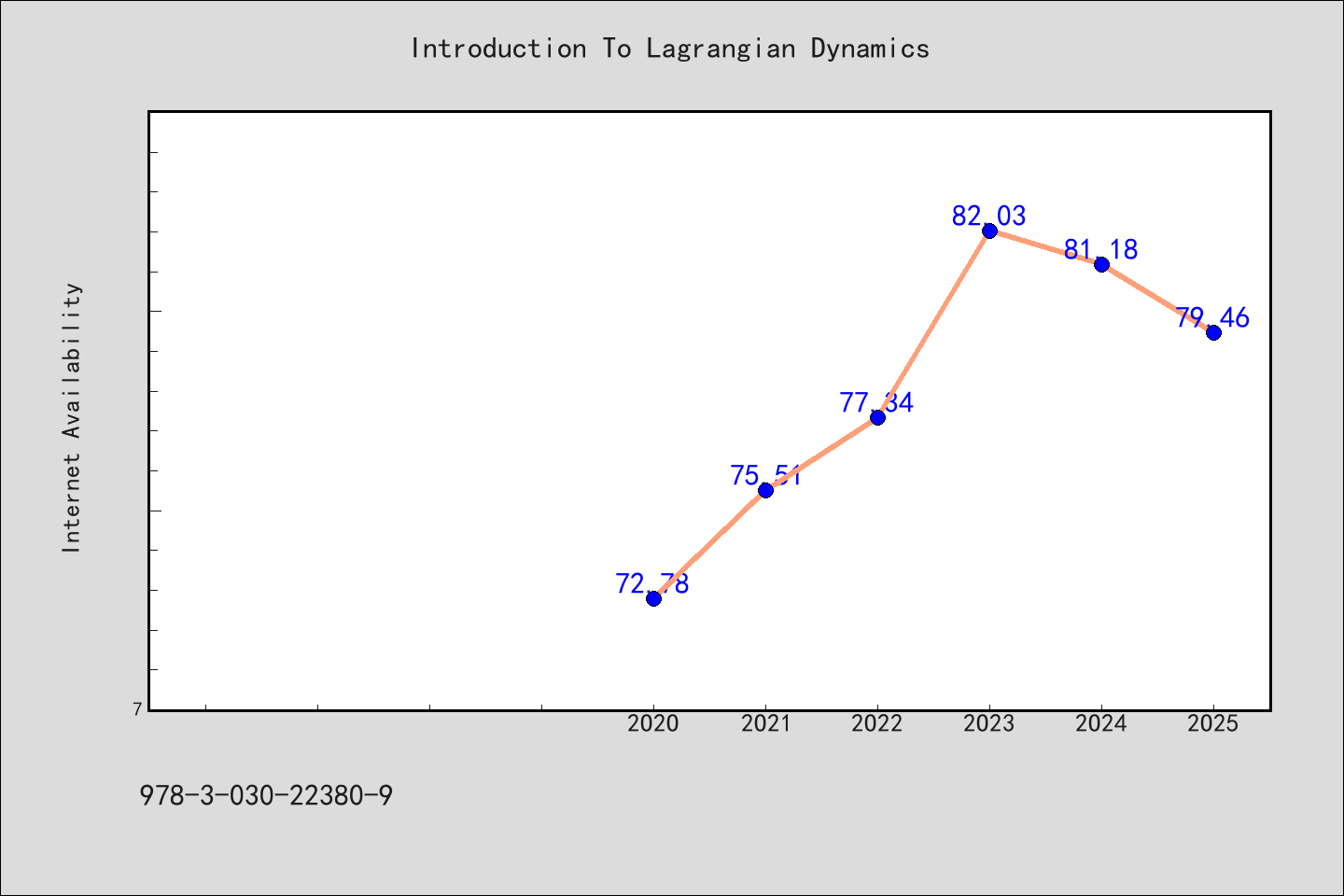Click the 2022 x-axis tick label
The height and width of the screenshot is (896, 1344).
(x=877, y=723)
